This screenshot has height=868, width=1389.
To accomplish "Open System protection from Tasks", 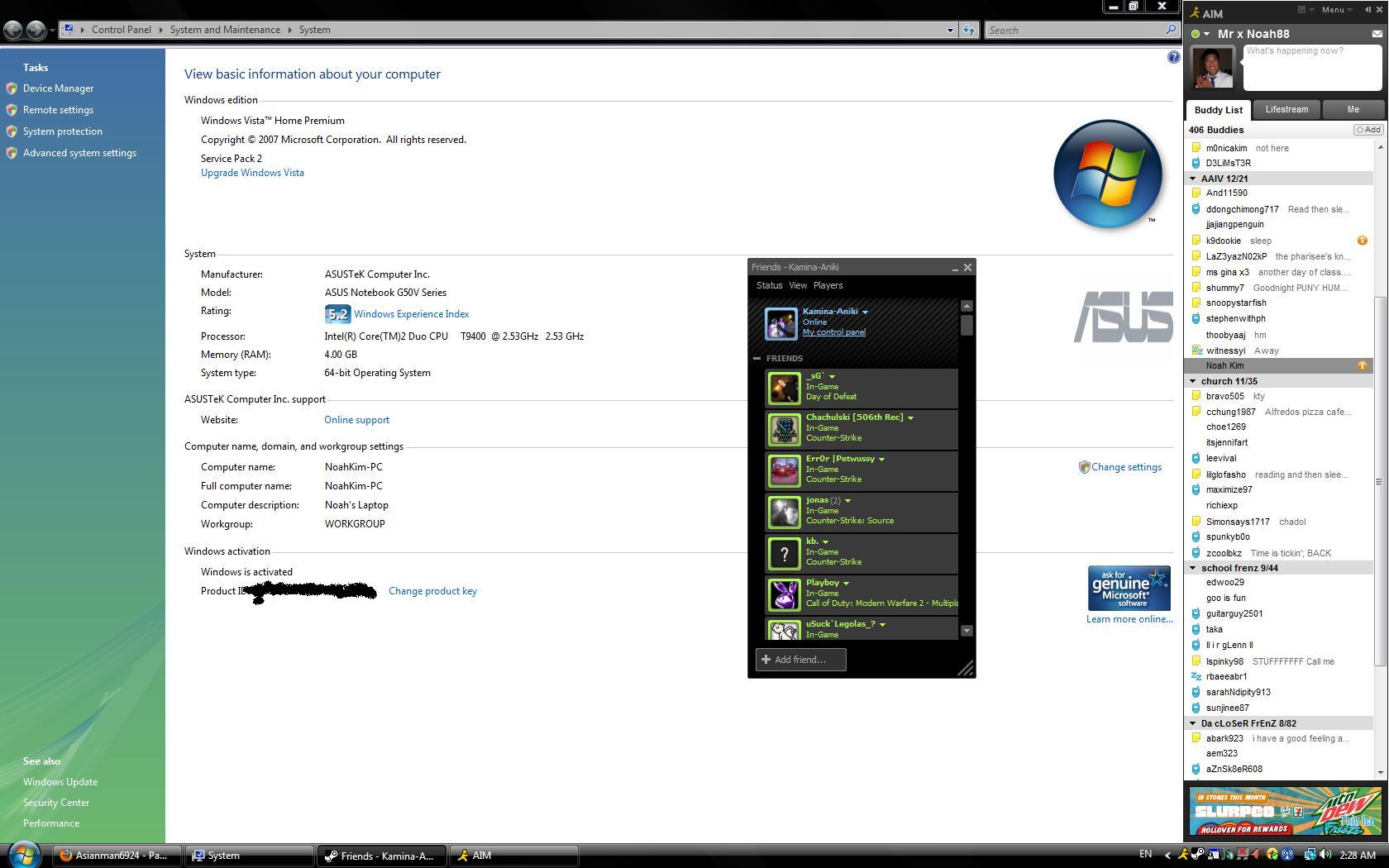I will [63, 131].
